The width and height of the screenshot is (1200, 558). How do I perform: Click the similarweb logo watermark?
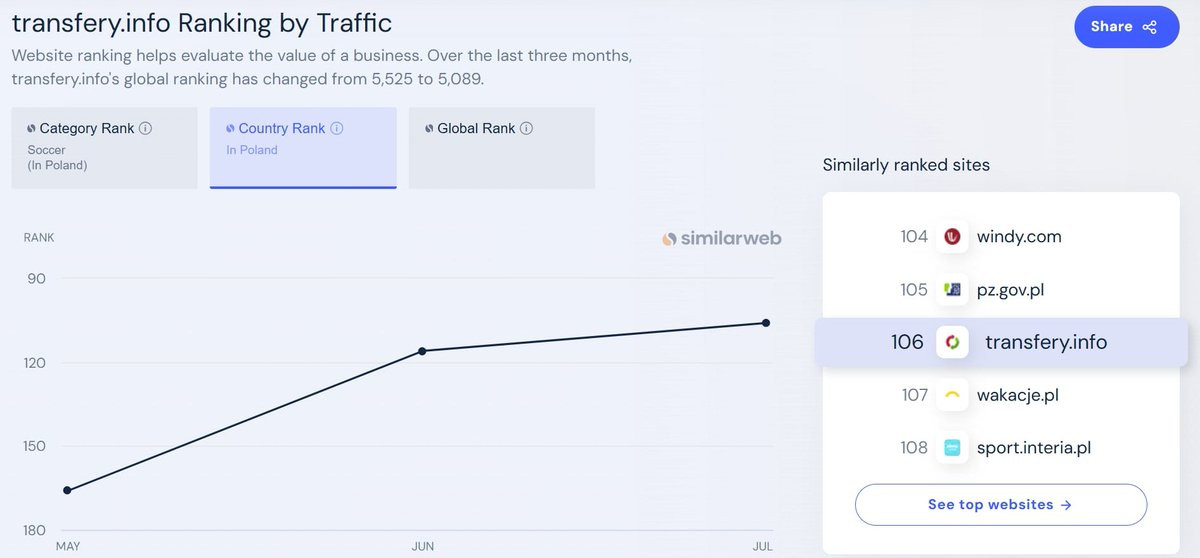[722, 239]
